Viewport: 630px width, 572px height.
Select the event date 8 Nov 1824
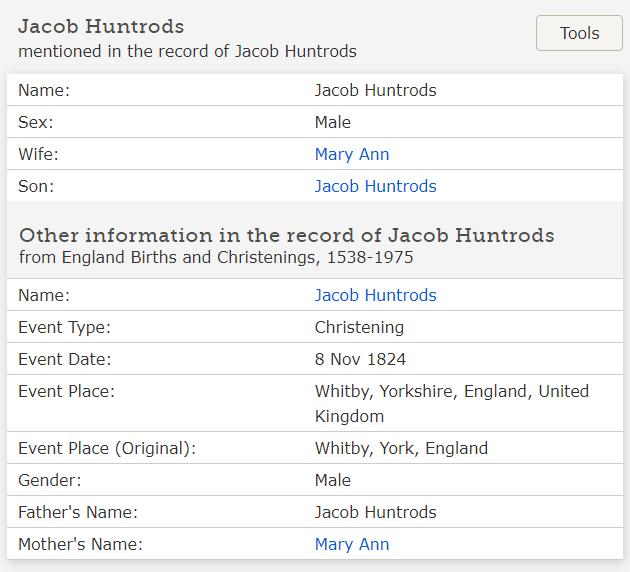click(x=360, y=359)
